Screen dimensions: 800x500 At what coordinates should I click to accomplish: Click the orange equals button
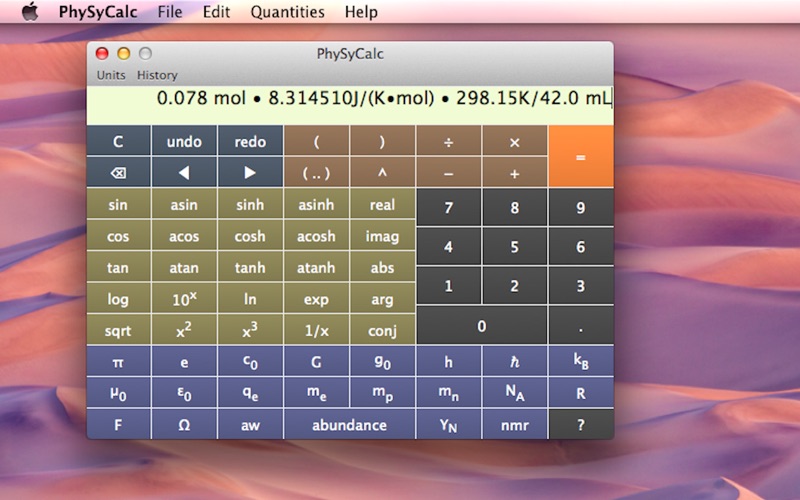tap(581, 157)
